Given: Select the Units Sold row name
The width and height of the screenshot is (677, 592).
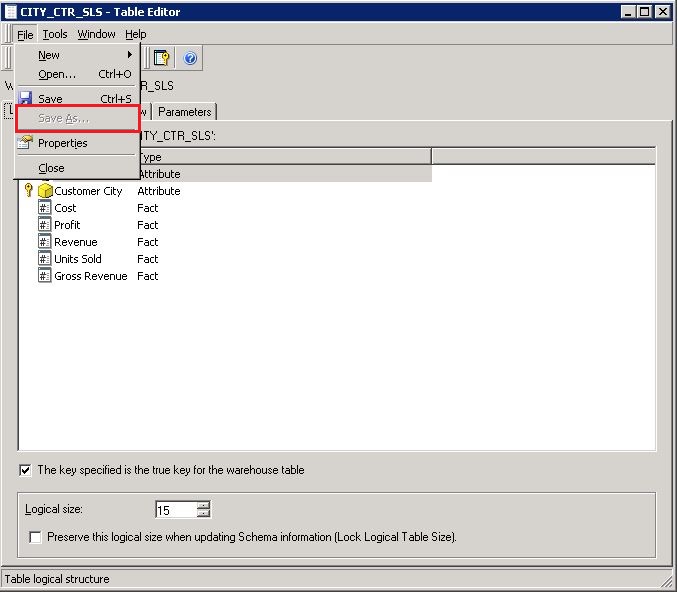Looking at the screenshot, I should [x=78, y=259].
